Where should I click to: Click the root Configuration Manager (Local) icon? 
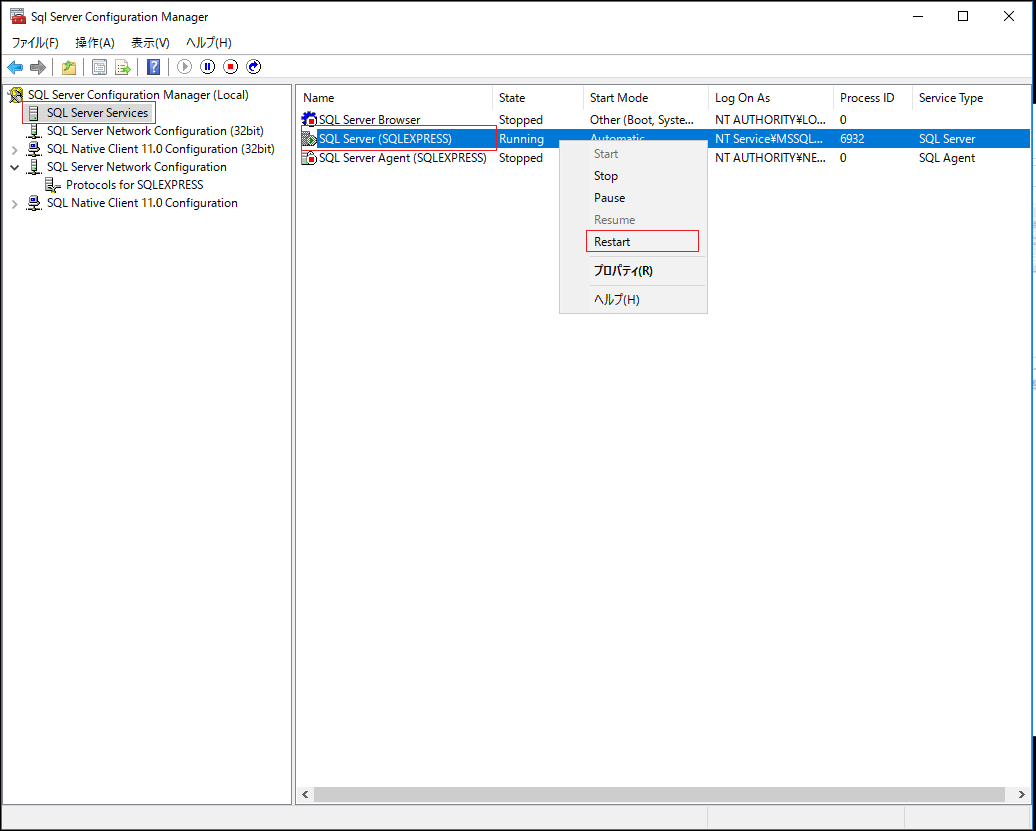[x=15, y=95]
